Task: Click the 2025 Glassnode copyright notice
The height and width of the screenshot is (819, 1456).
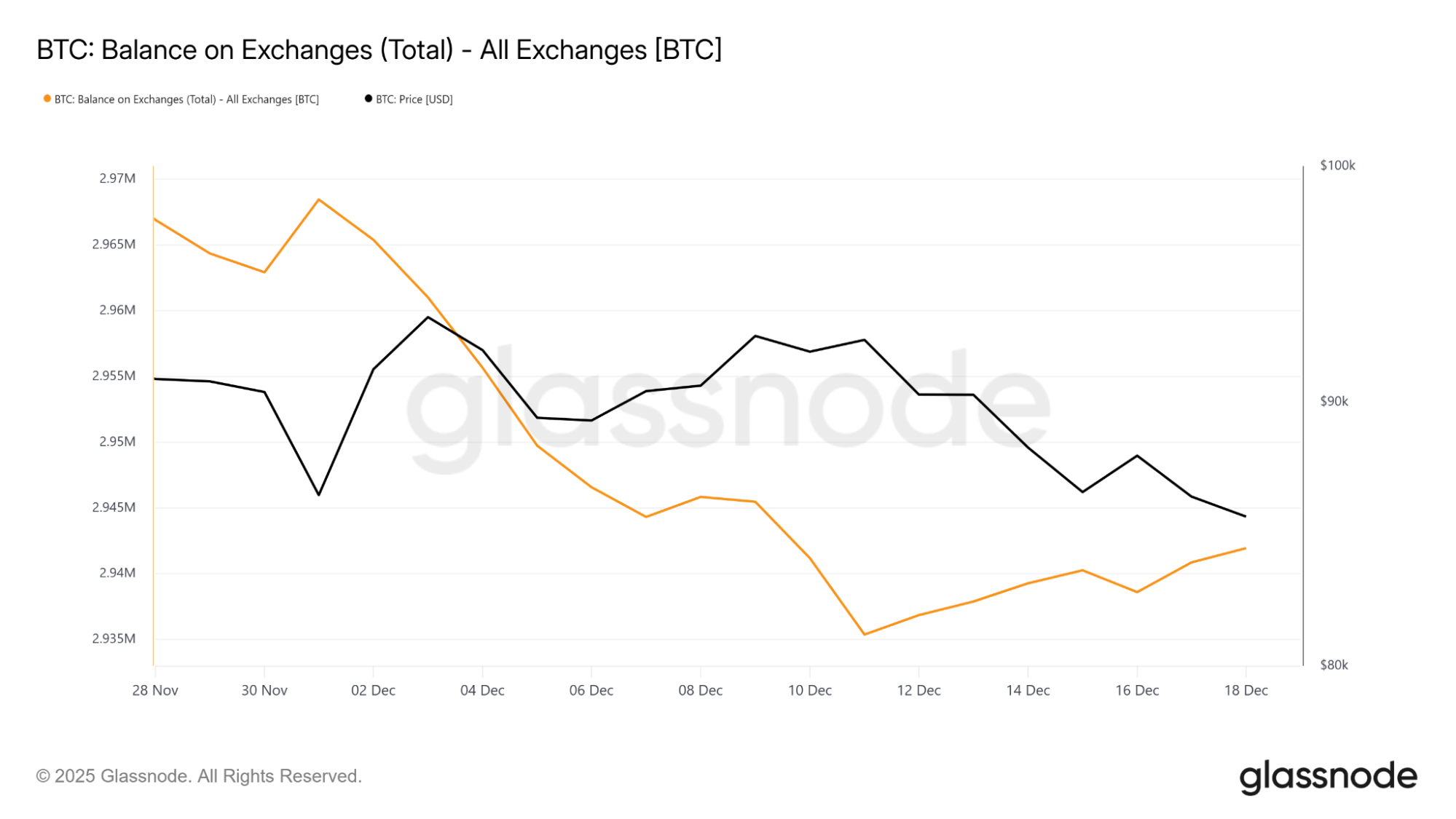Action: point(199,776)
